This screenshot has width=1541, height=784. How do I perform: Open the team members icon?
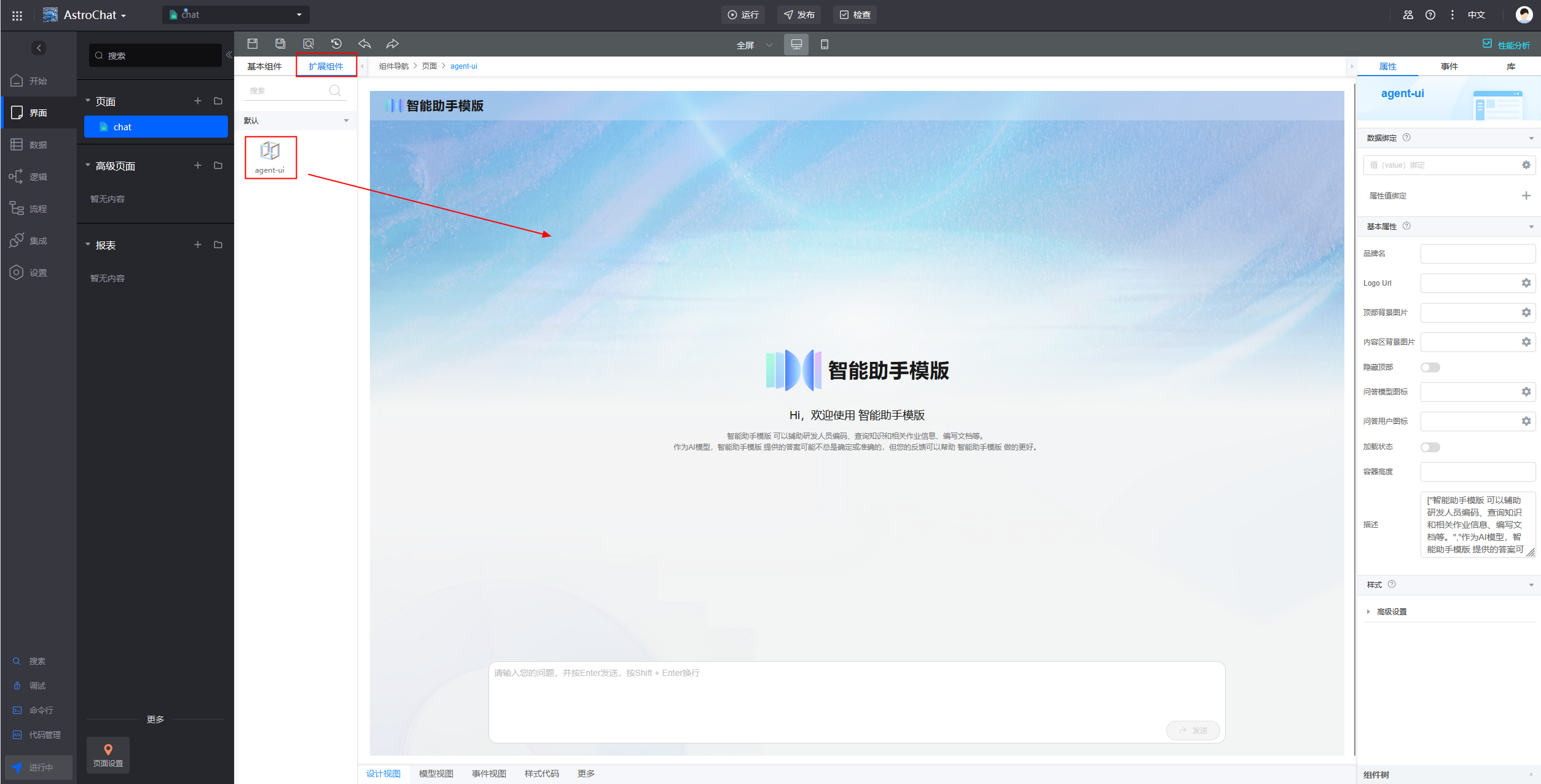(x=1408, y=15)
